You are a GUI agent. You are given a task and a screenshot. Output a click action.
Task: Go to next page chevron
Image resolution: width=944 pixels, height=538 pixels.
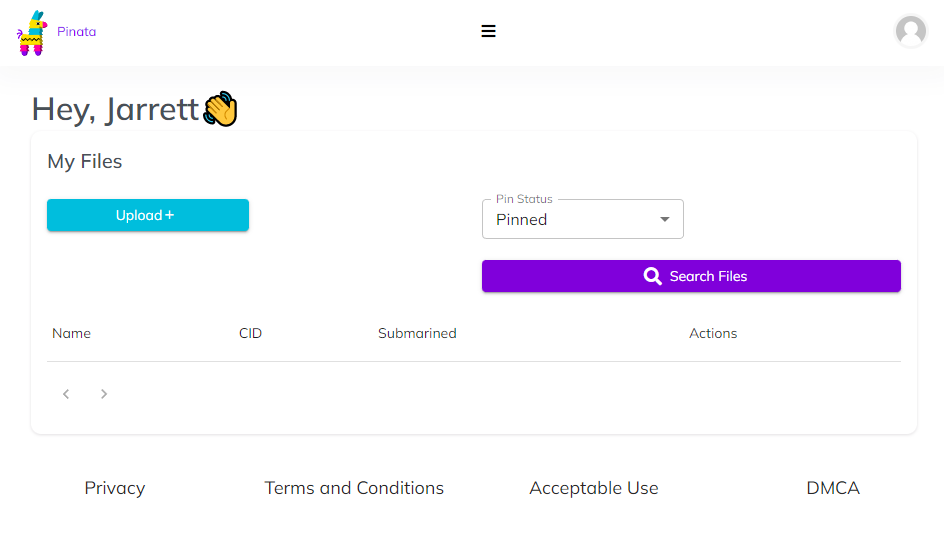point(104,394)
